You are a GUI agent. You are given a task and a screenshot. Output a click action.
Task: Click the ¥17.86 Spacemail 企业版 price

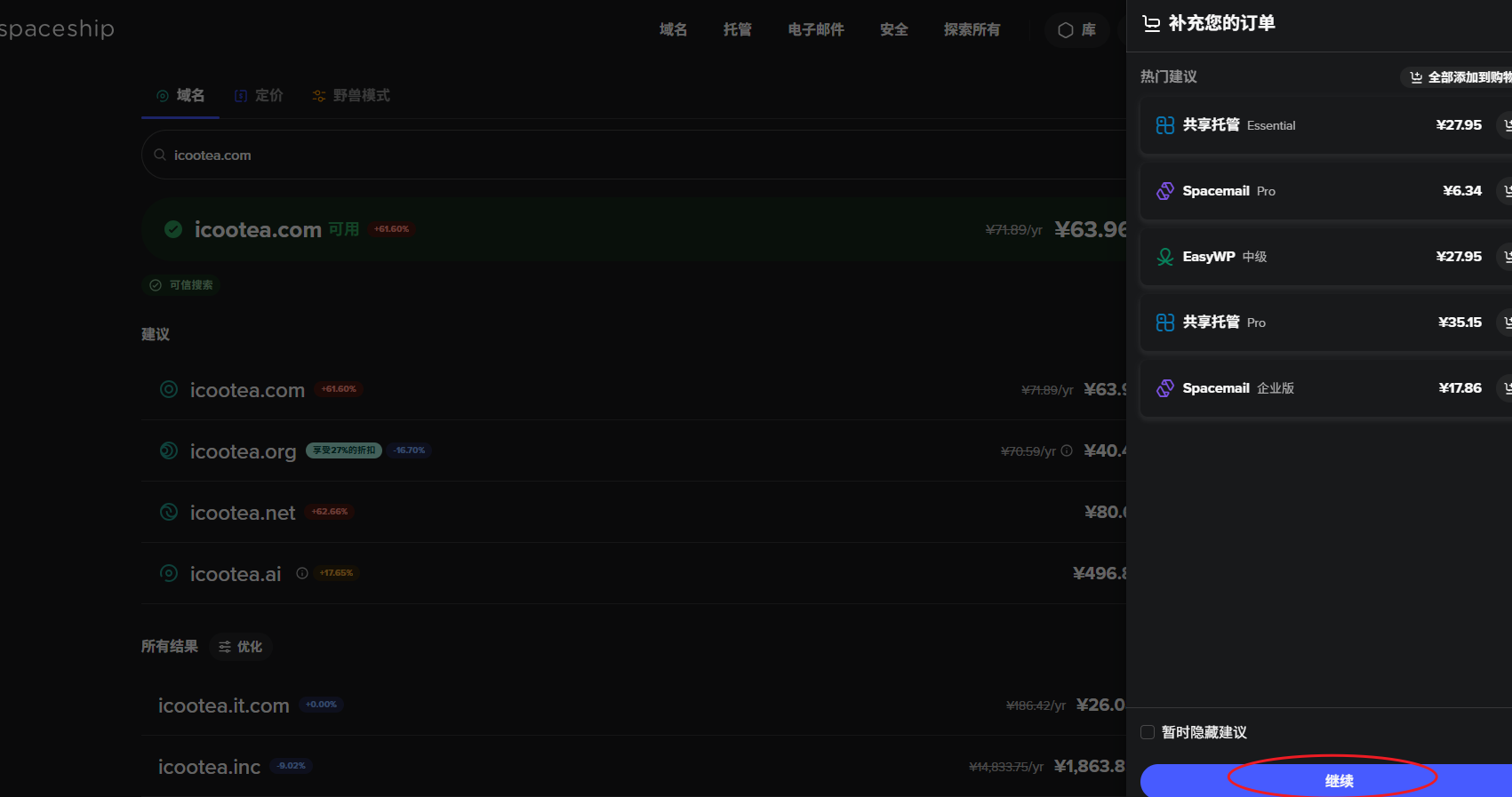point(1460,388)
